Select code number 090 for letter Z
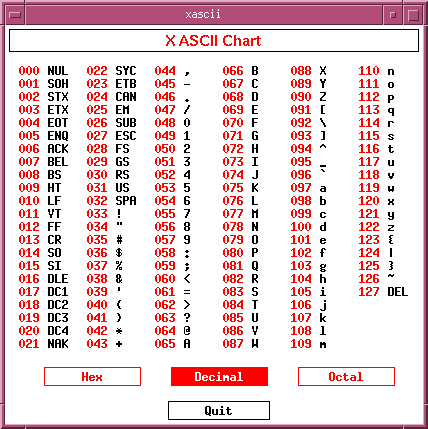The width and height of the screenshot is (428, 429). 301,97
